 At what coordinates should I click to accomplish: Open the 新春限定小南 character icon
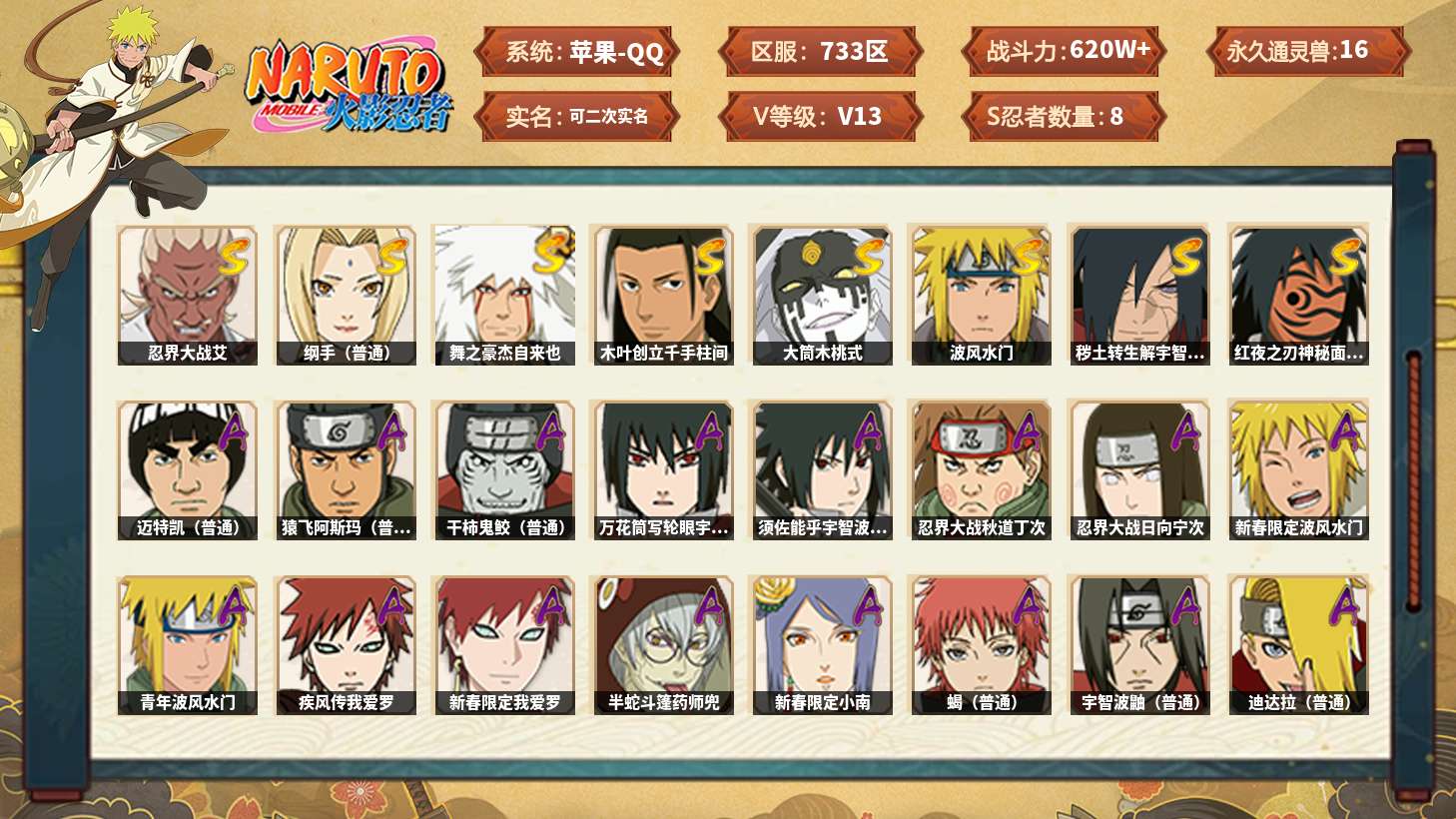[822, 645]
